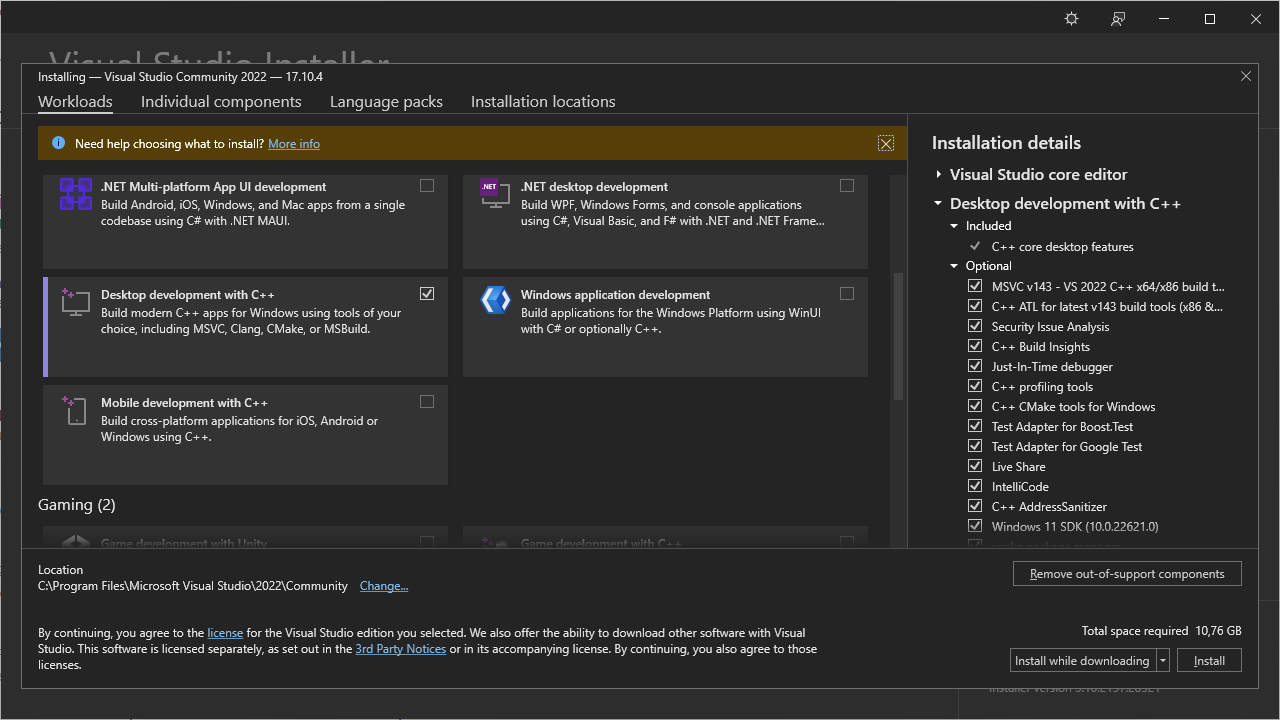Enable .NET Multi-platform App UI development workload
The height and width of the screenshot is (720, 1280).
coord(427,186)
